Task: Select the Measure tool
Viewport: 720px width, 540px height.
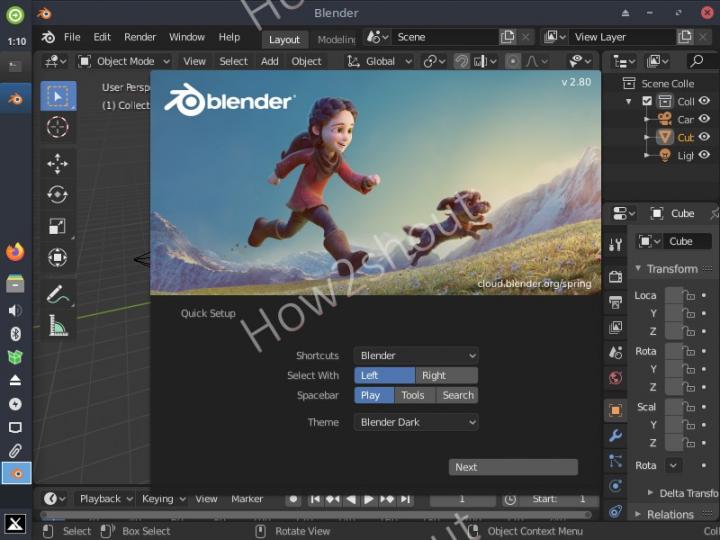Action: point(58,326)
